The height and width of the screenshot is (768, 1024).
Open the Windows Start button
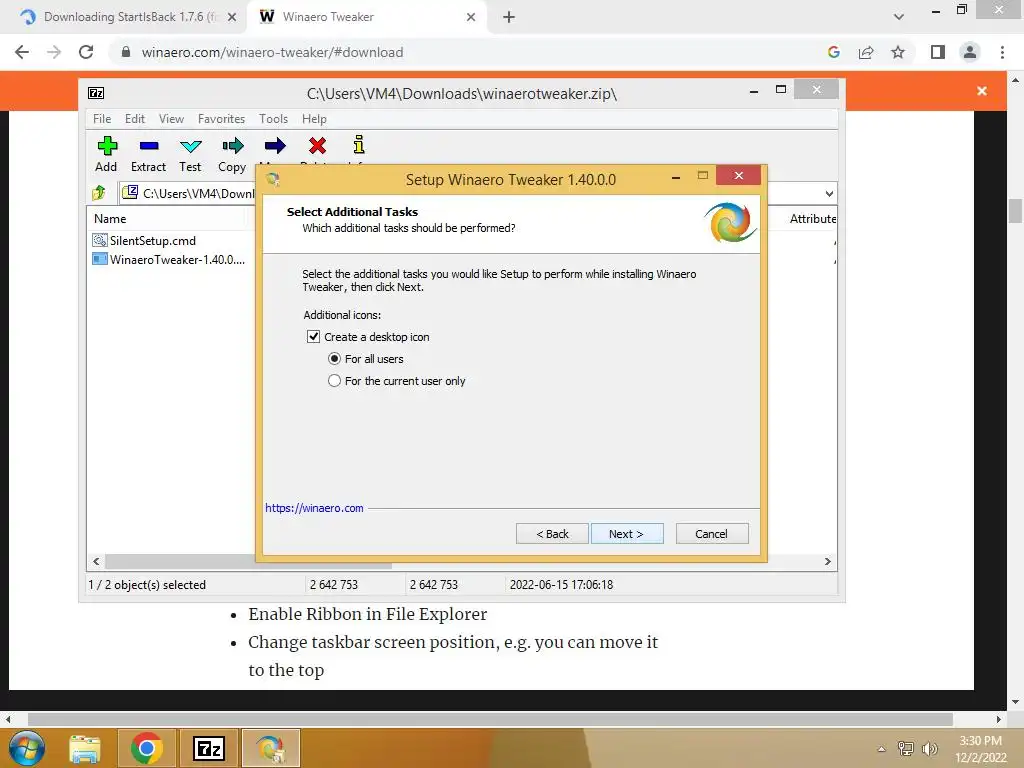point(27,748)
